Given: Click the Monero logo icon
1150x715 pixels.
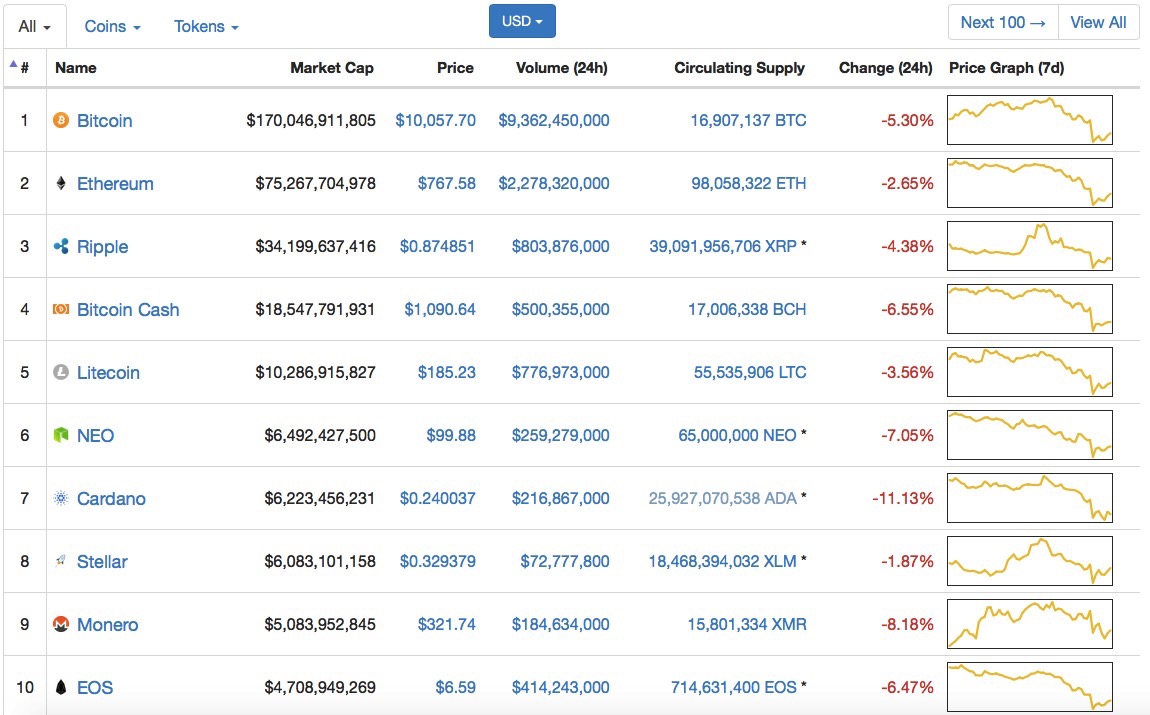Looking at the screenshot, I should click(x=61, y=624).
